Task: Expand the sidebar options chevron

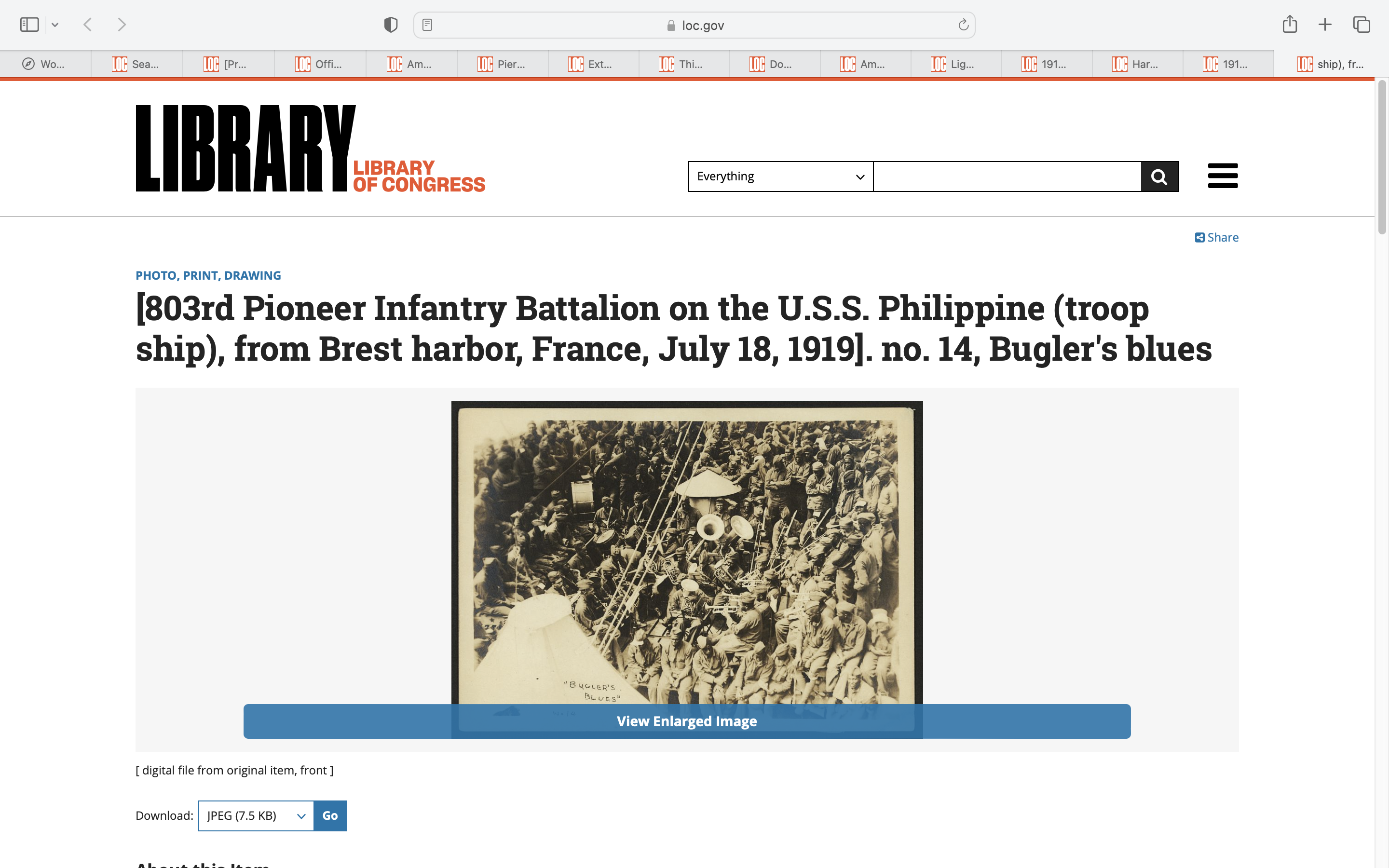Action: point(55,25)
